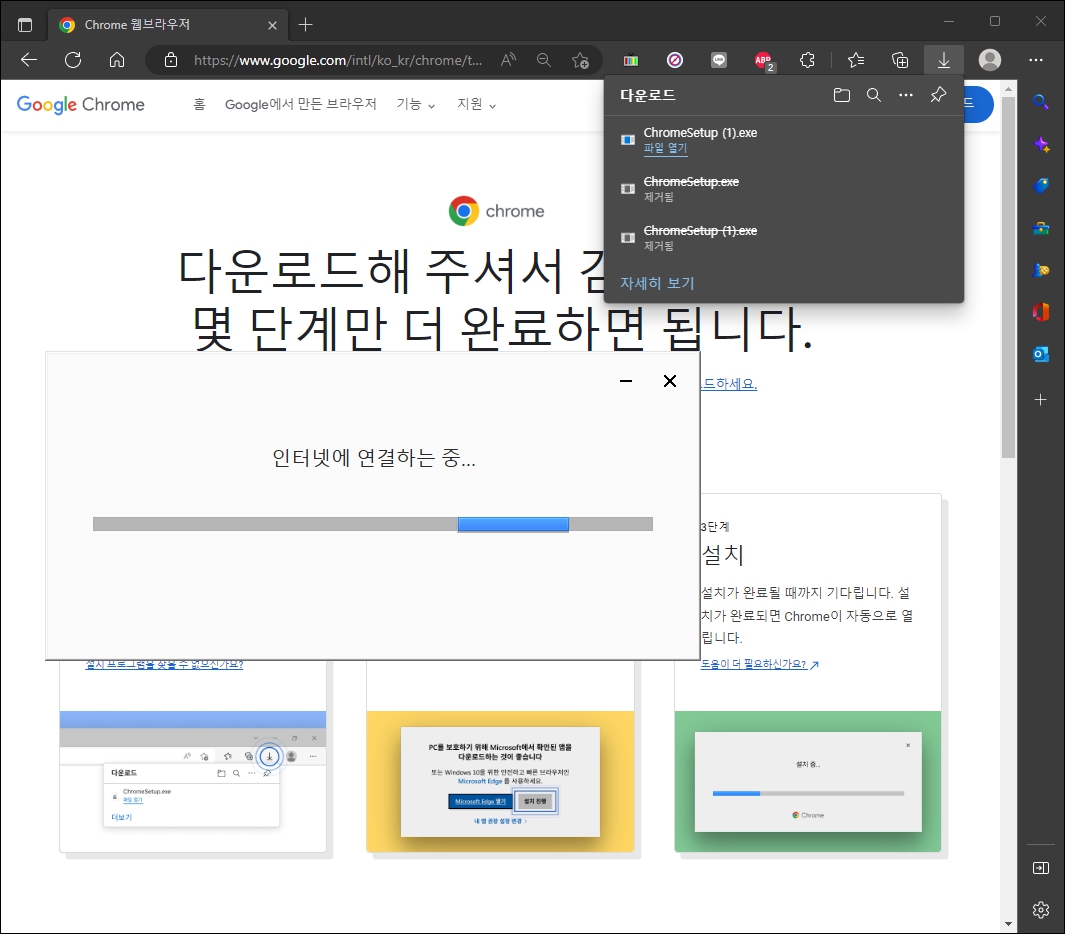The image size is (1065, 934).
Task: Expand the 기능 dropdown menu
Action: pos(416,104)
